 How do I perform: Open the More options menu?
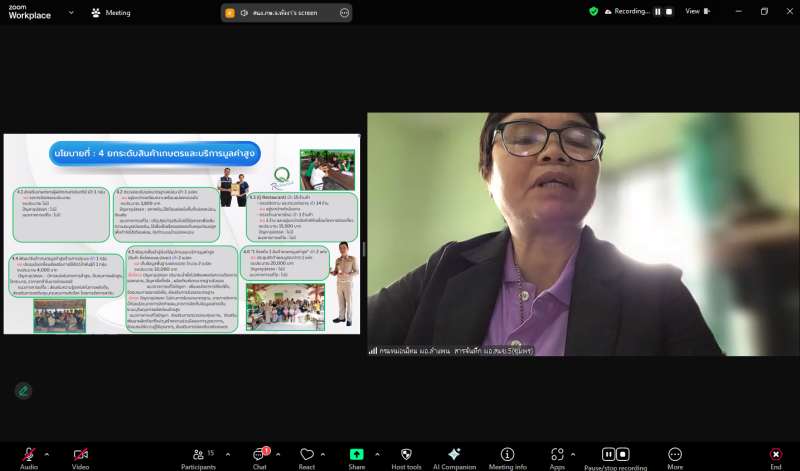pos(675,454)
